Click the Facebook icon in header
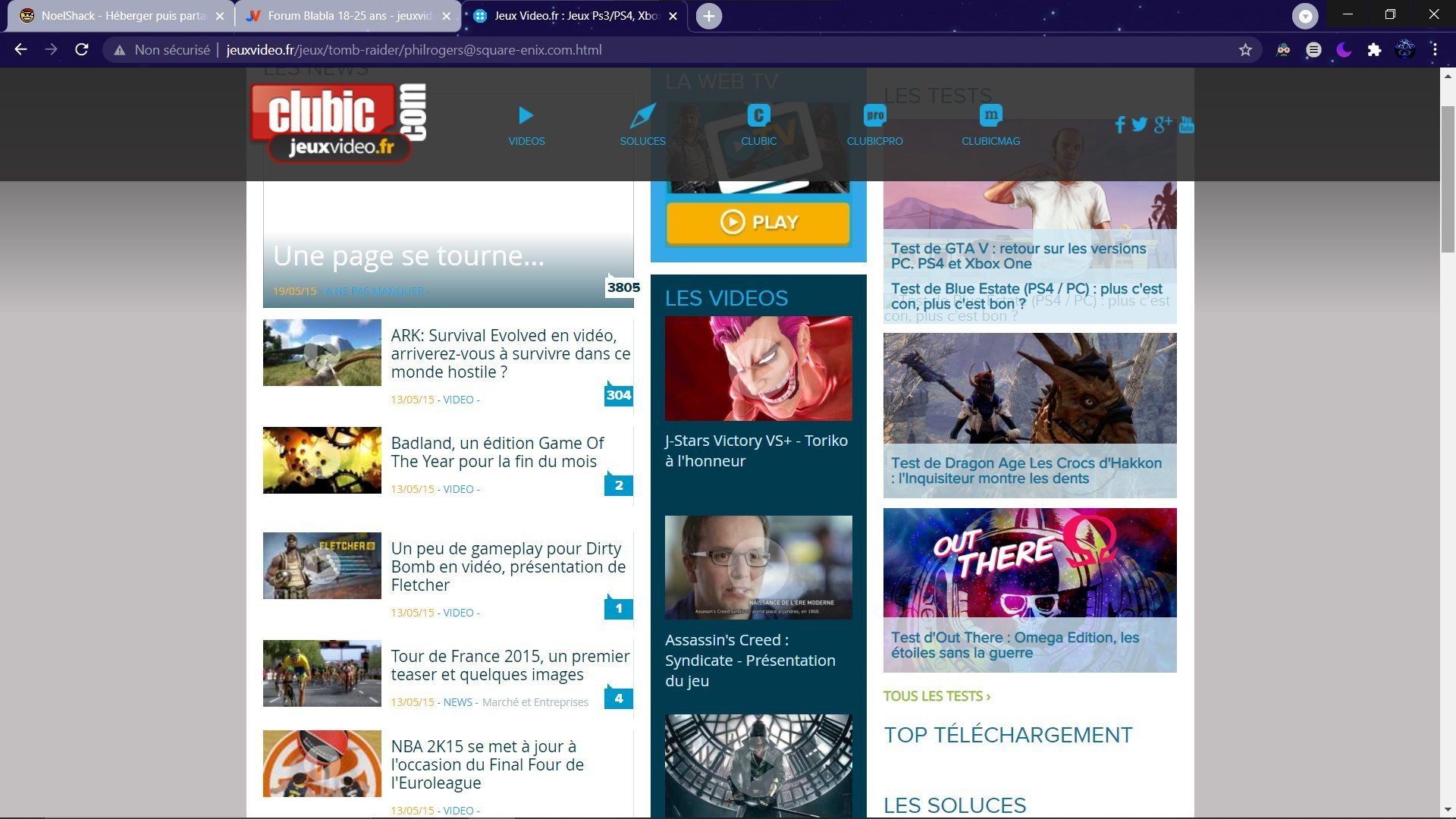The height and width of the screenshot is (819, 1456). click(x=1120, y=124)
